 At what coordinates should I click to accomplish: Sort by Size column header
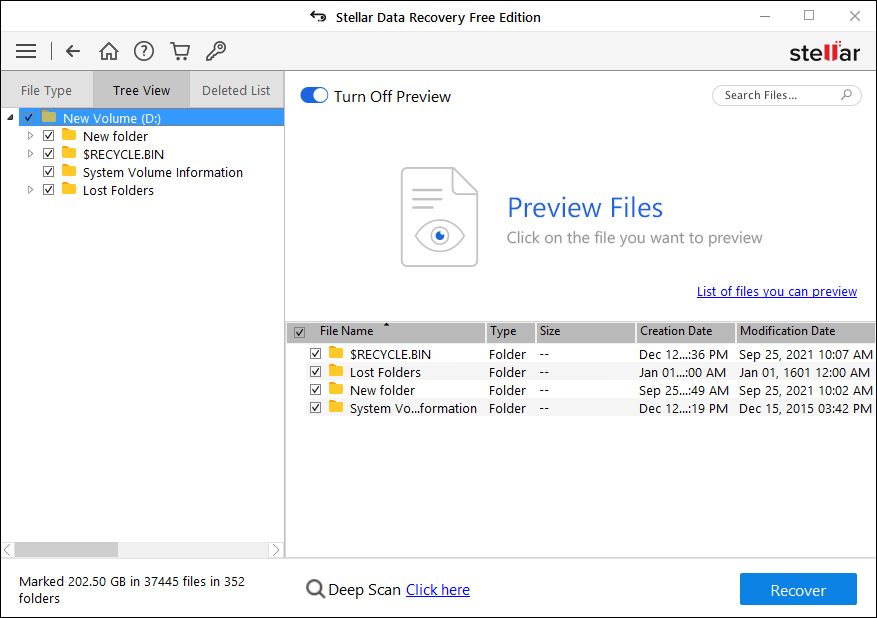585,332
